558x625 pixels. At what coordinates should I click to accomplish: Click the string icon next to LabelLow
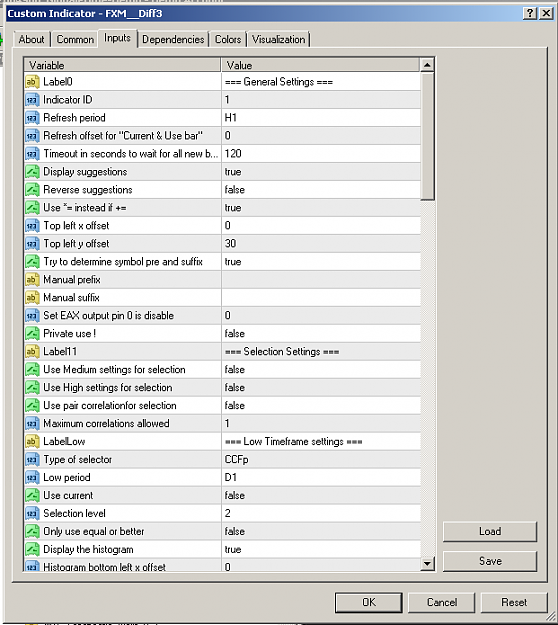32,441
